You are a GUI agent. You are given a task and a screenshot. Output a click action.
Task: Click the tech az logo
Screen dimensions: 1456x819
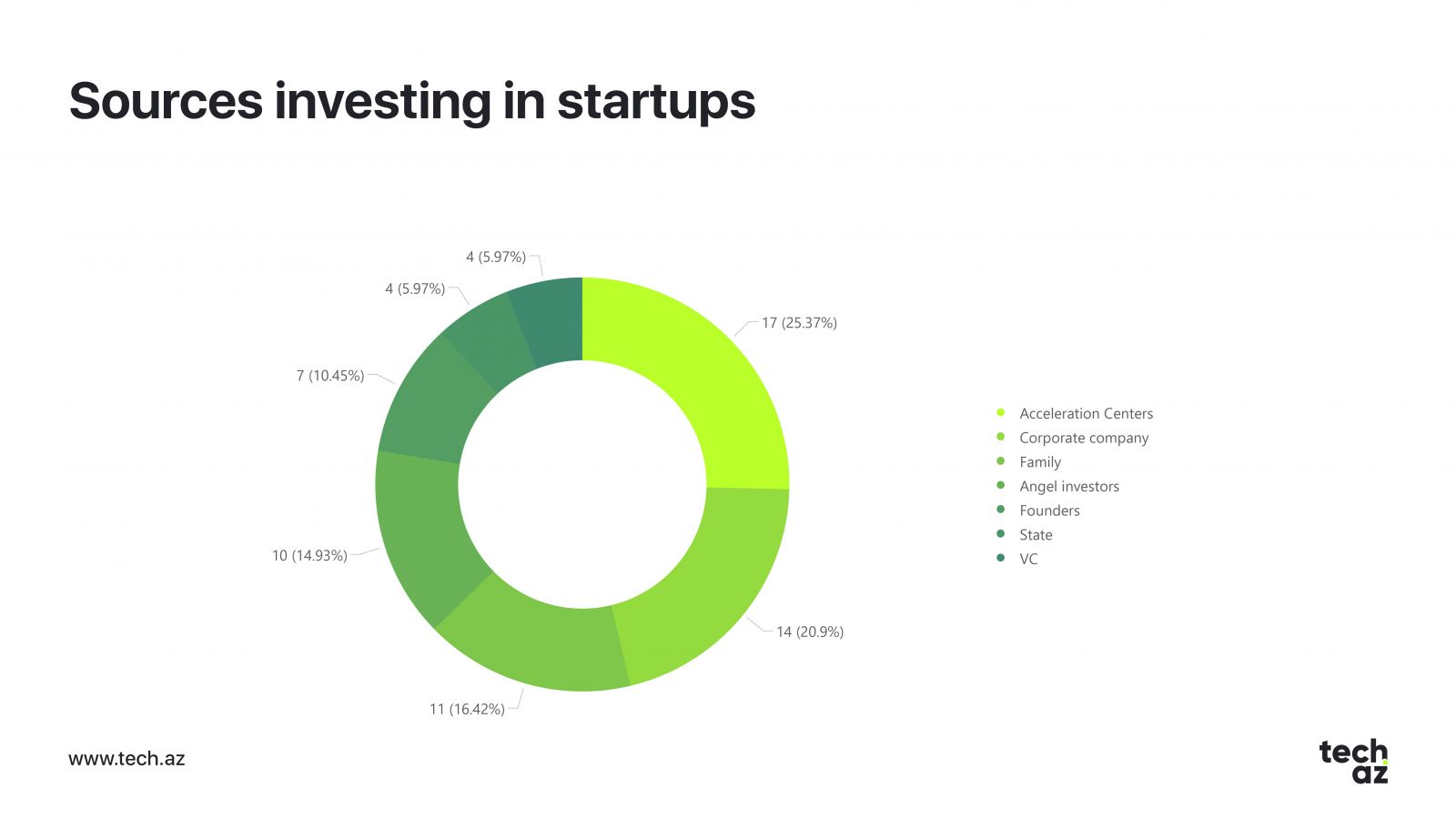click(x=1353, y=762)
